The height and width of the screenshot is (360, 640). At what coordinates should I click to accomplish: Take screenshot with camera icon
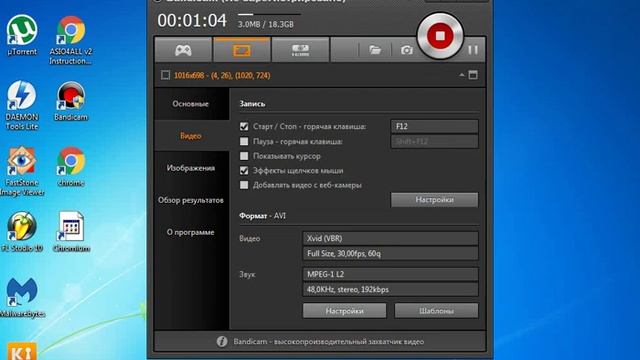[x=407, y=50]
